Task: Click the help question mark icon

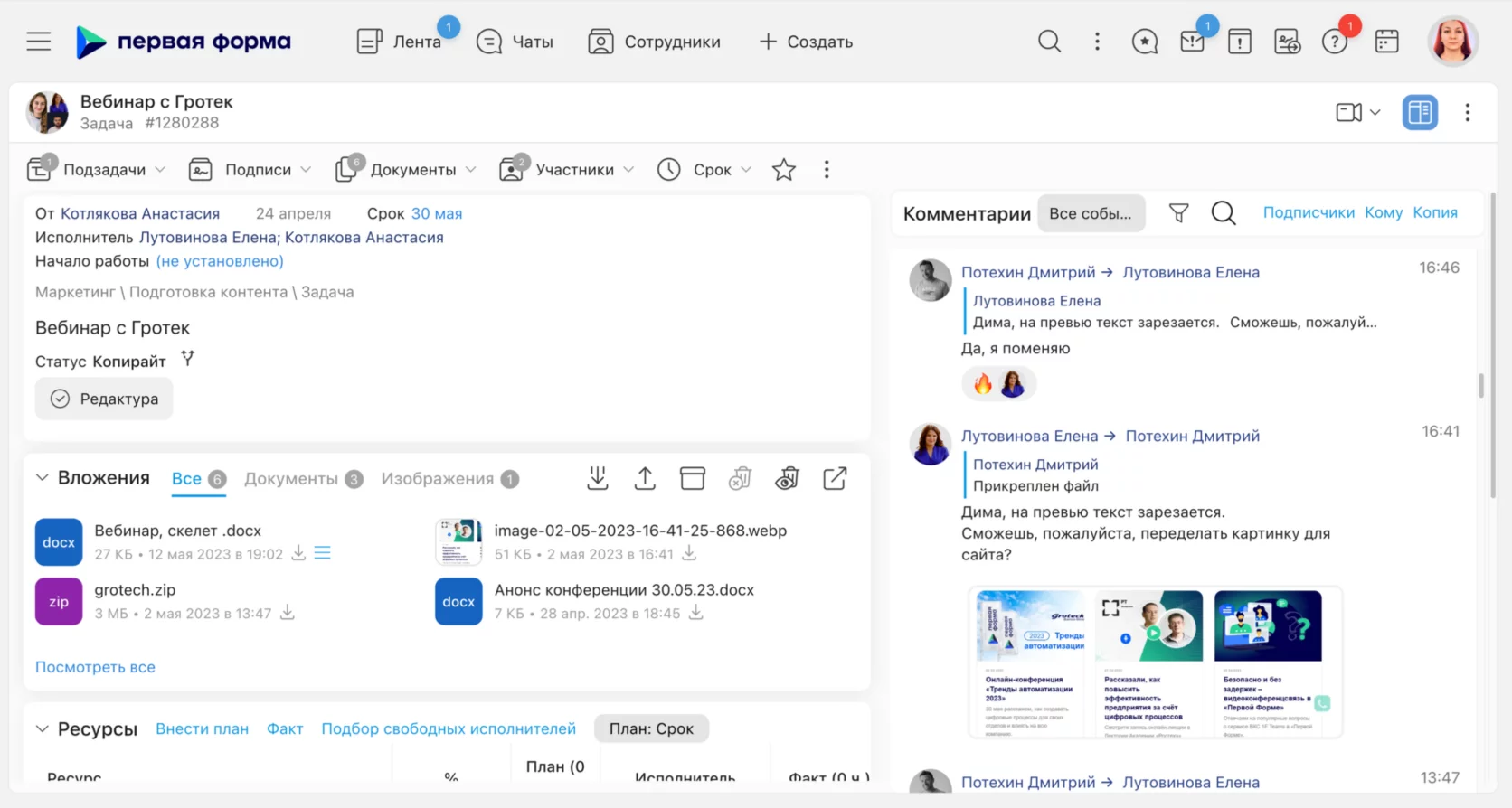Action: pos(1334,42)
